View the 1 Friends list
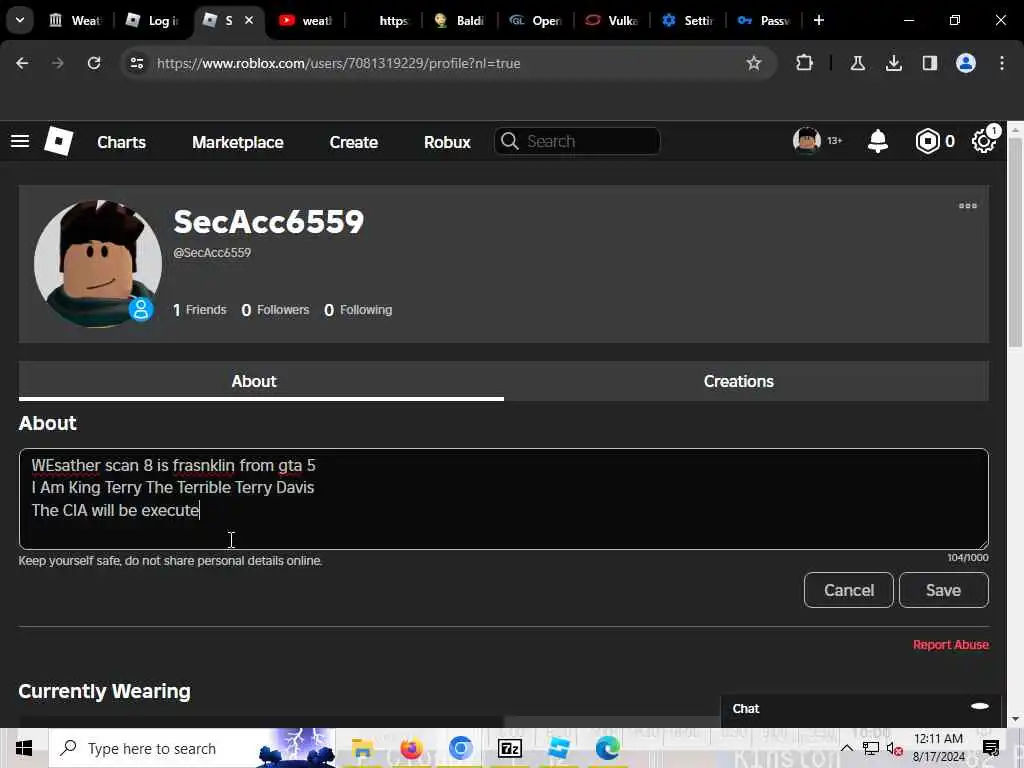 [x=200, y=310]
